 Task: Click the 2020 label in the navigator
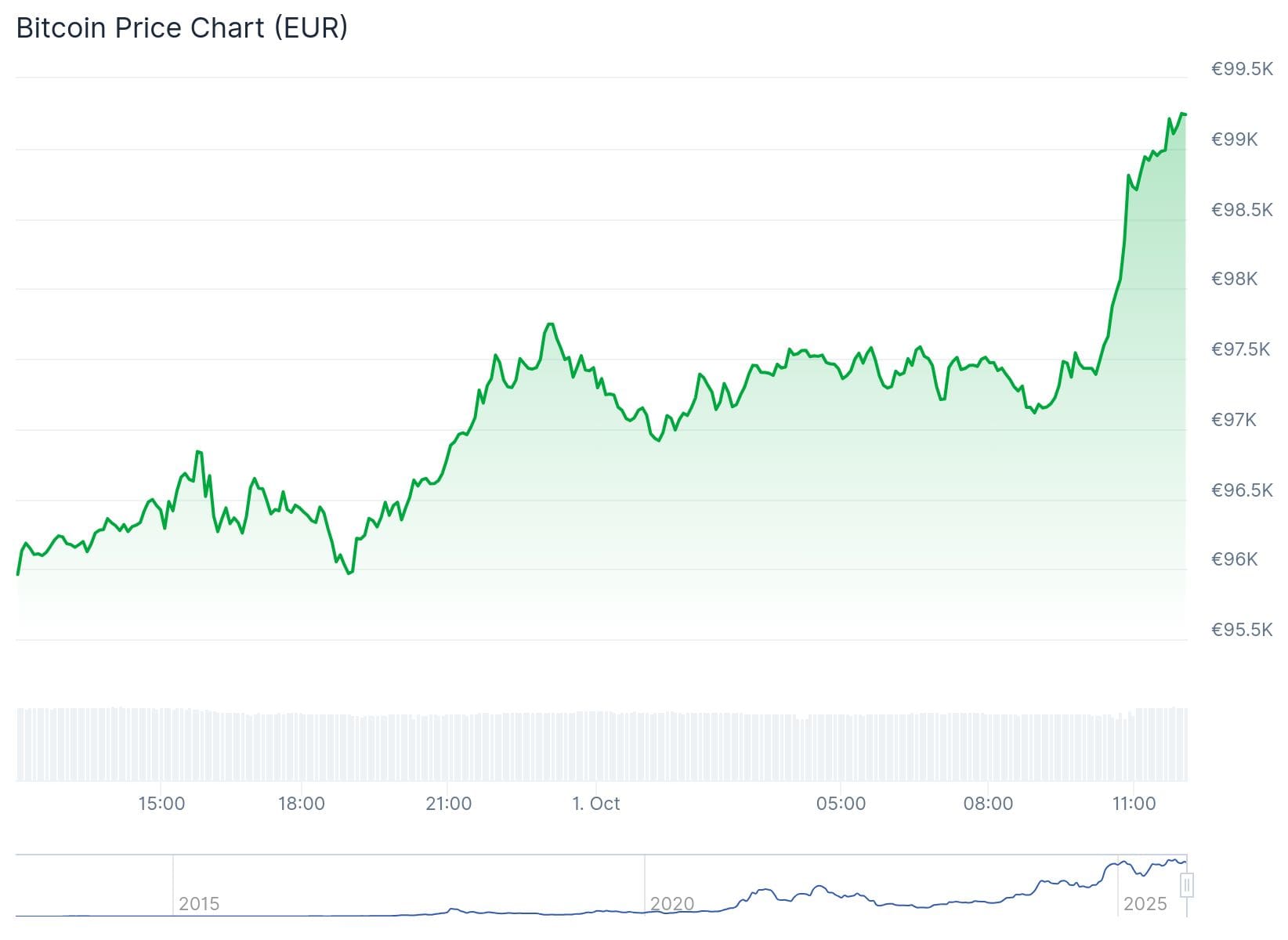[672, 904]
